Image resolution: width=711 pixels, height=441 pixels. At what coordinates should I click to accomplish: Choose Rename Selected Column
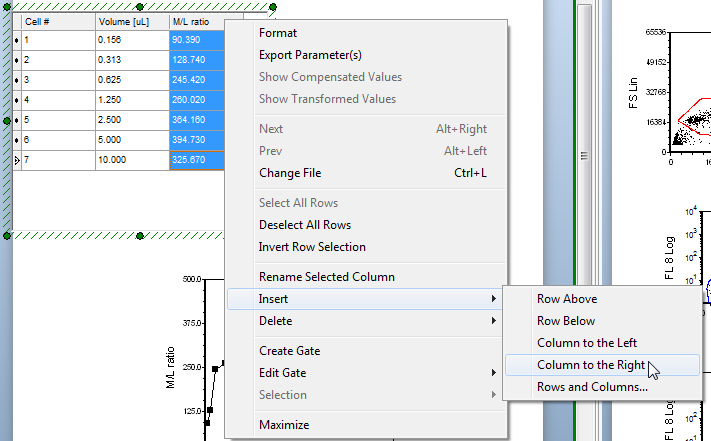coord(326,277)
